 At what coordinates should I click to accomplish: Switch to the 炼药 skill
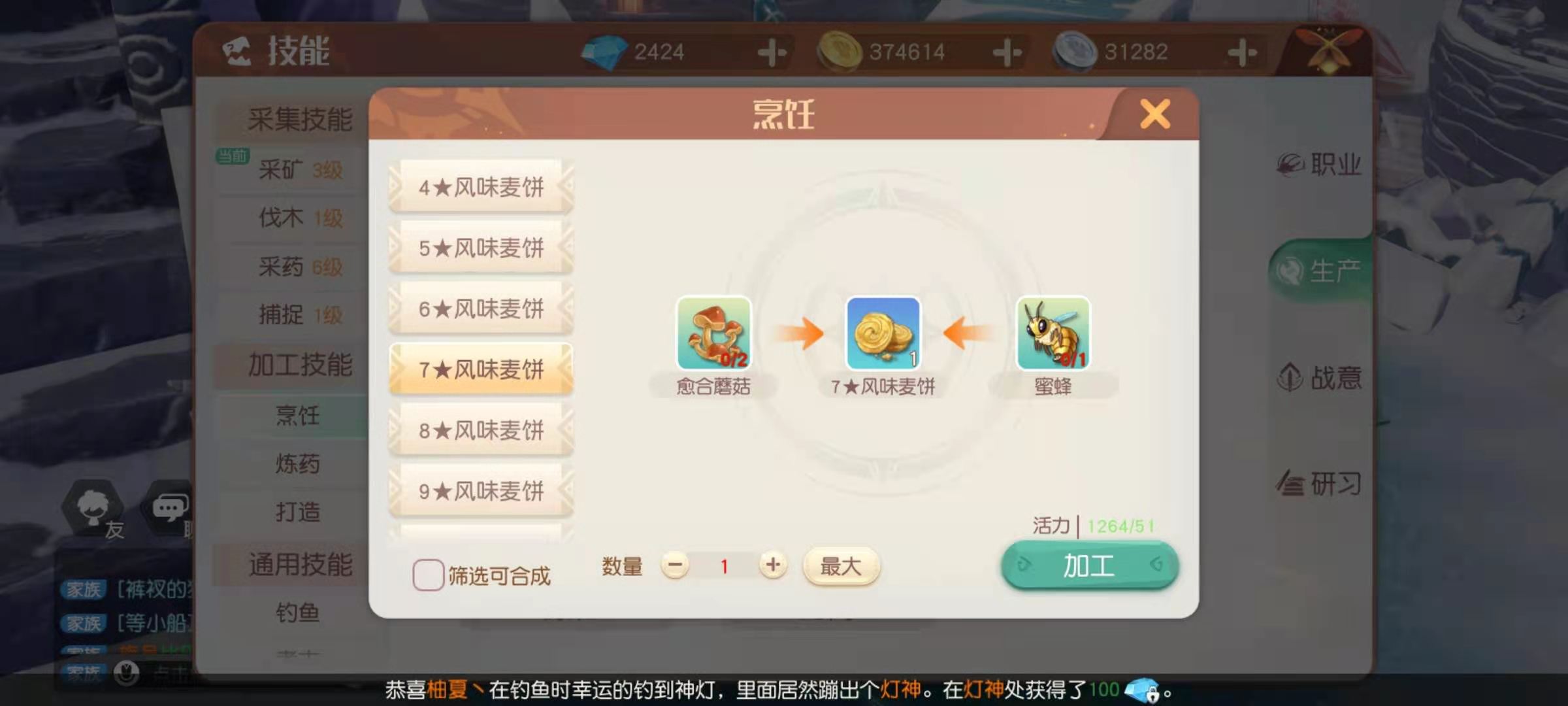(298, 463)
